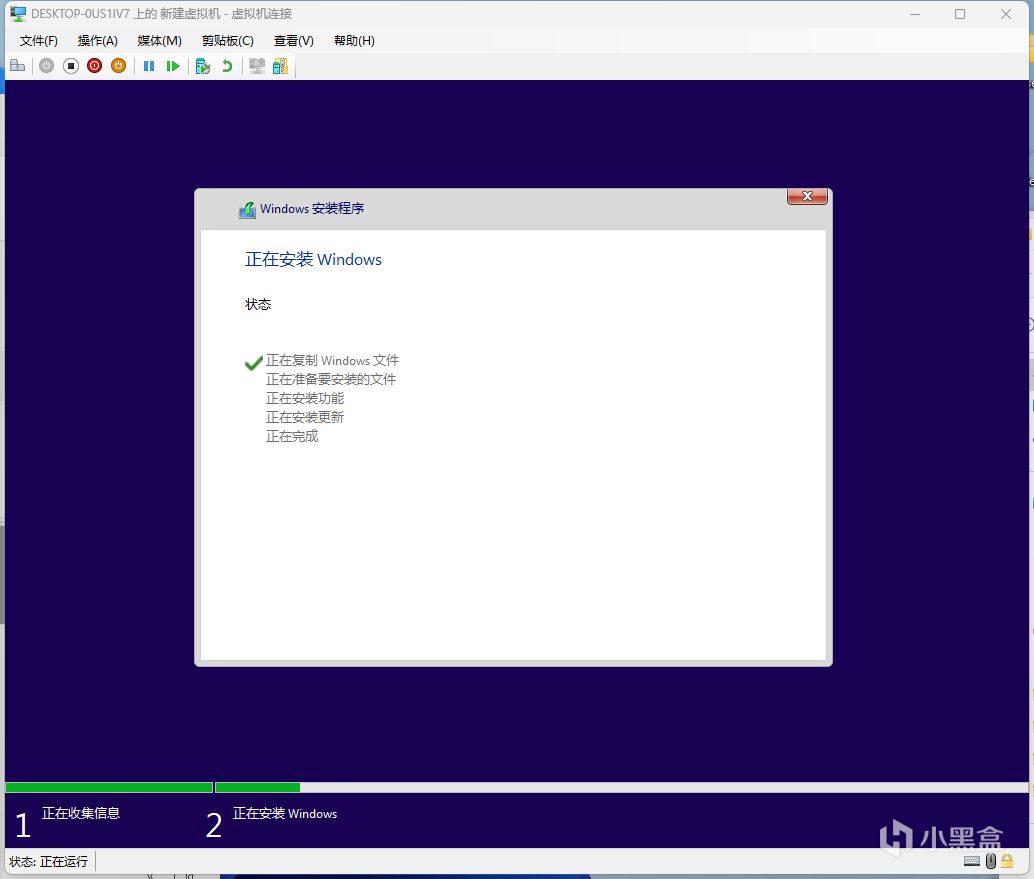Minimize the virtual machine connection window

[915, 14]
